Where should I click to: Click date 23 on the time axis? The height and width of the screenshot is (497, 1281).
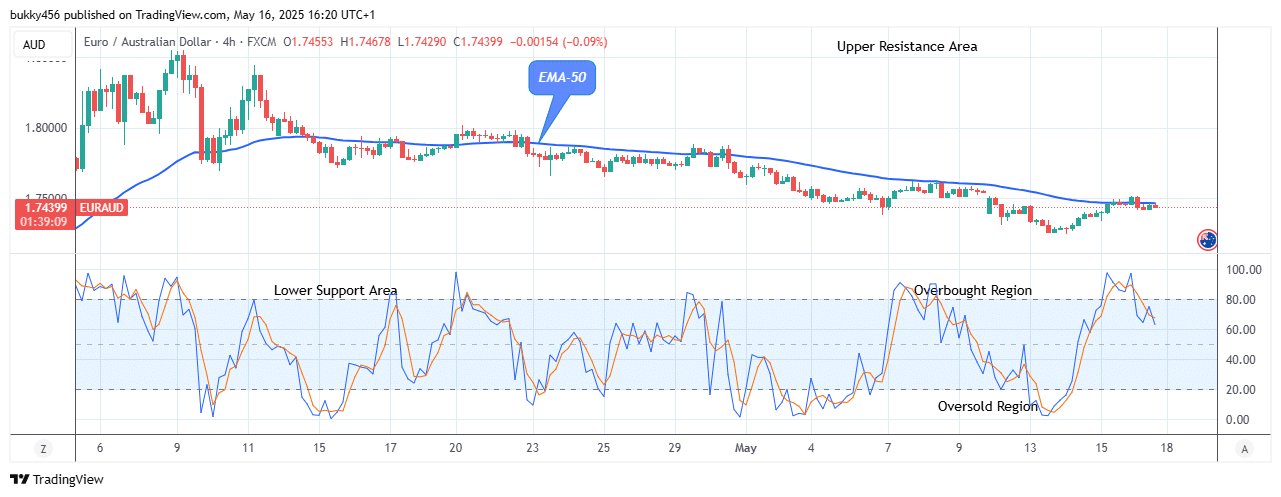(533, 448)
